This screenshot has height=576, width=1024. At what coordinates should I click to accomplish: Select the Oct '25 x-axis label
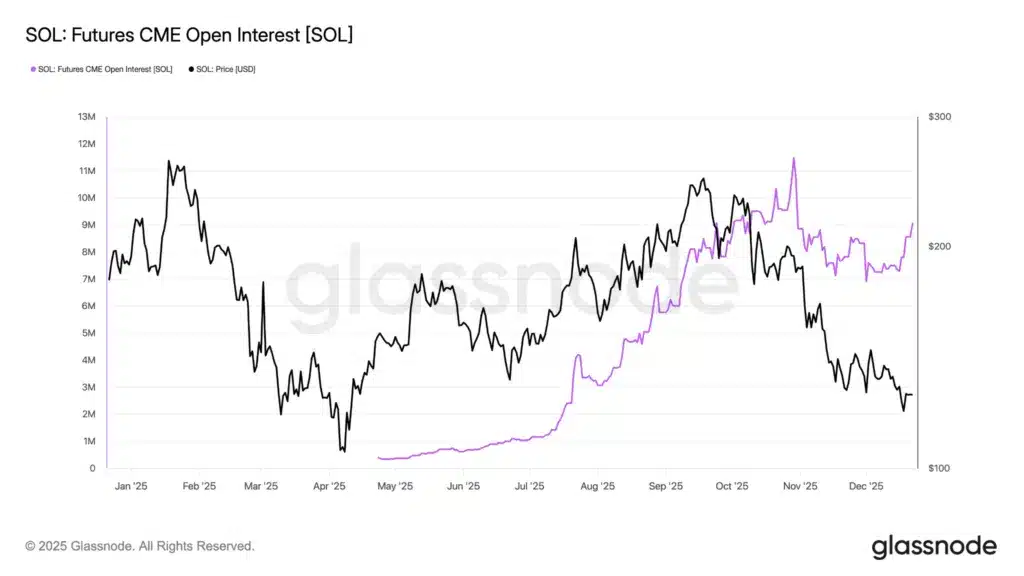(732, 487)
